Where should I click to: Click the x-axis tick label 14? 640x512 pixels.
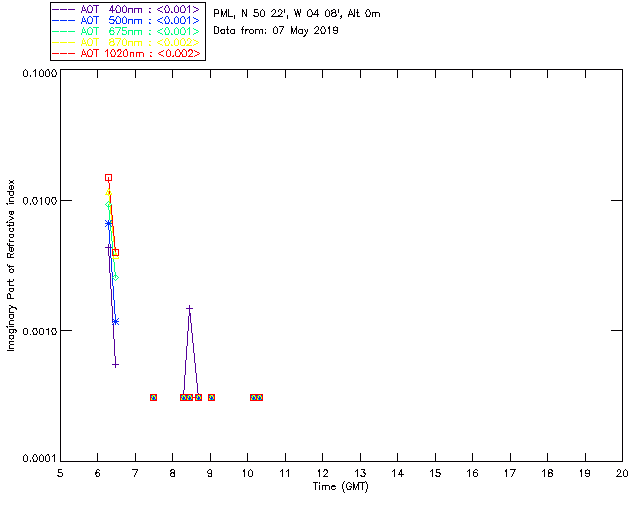398,473
